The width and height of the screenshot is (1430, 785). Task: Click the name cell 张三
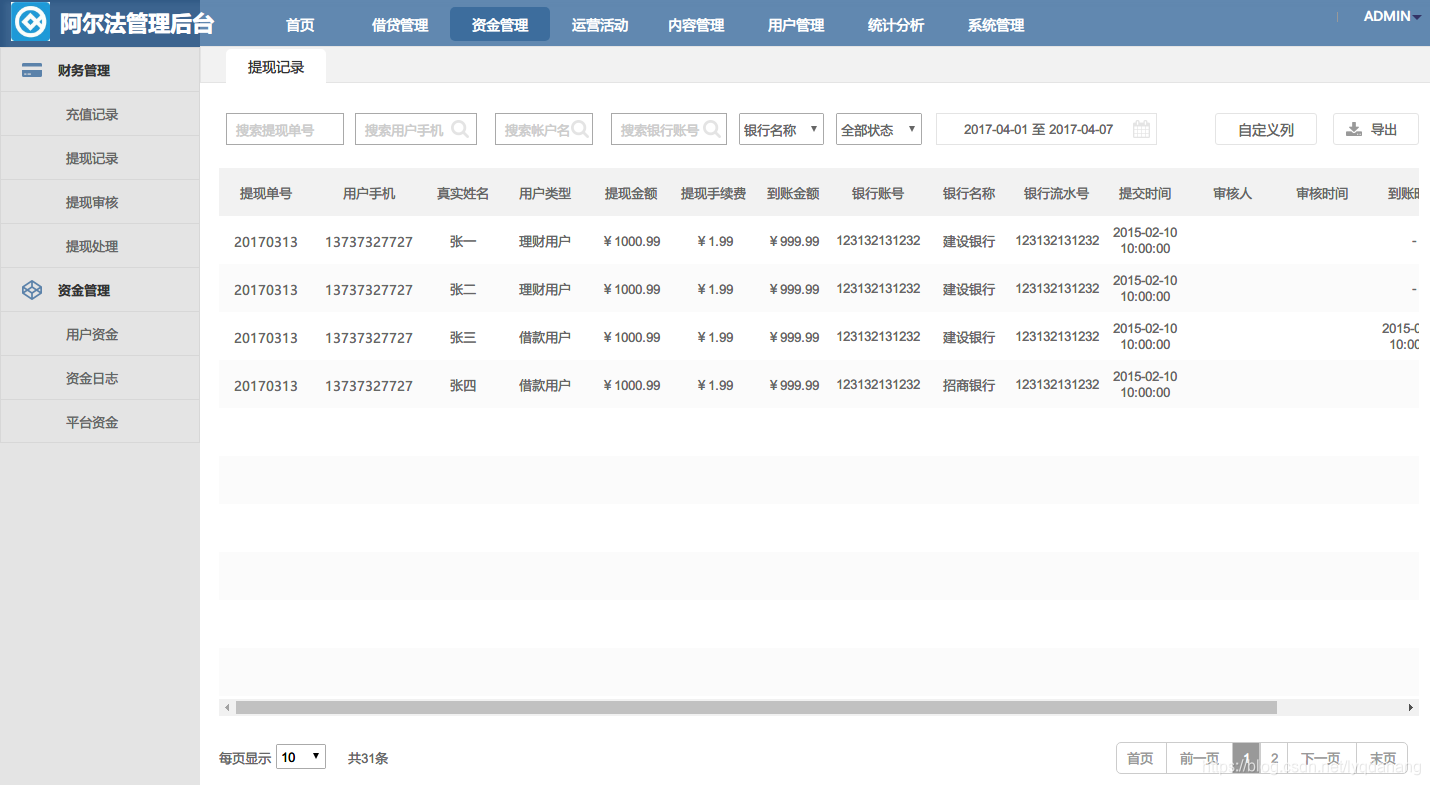[463, 337]
